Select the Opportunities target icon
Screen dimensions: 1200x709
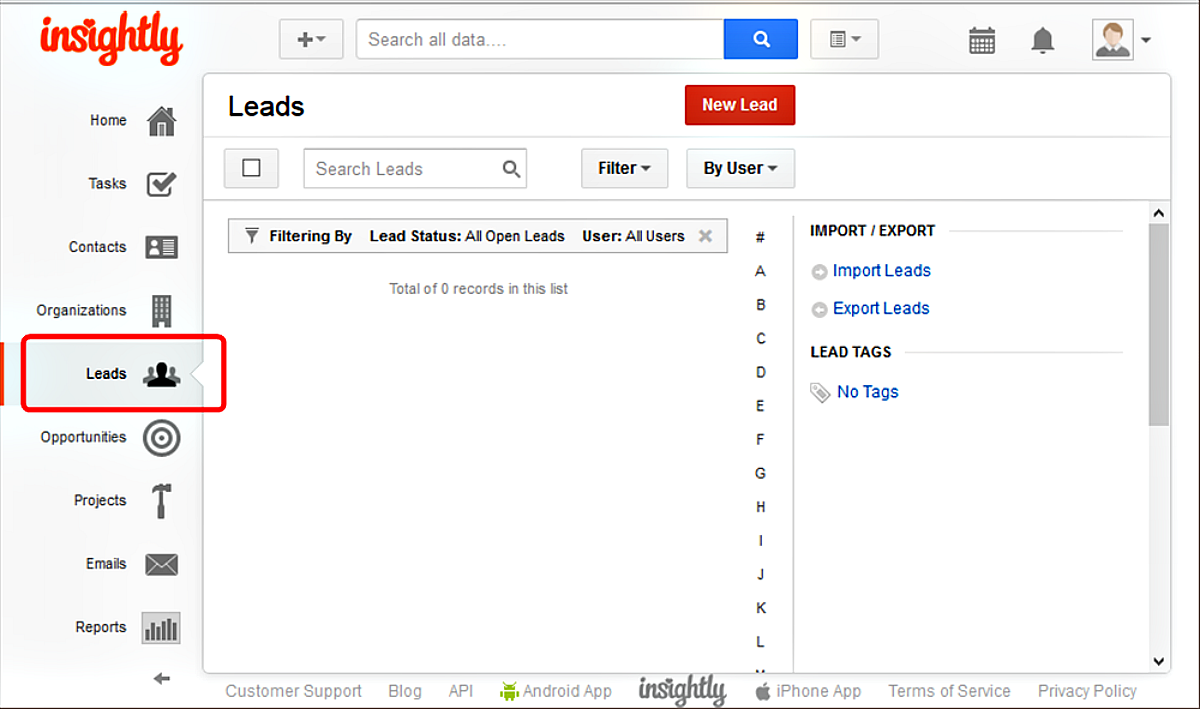pyautogui.click(x=161, y=437)
